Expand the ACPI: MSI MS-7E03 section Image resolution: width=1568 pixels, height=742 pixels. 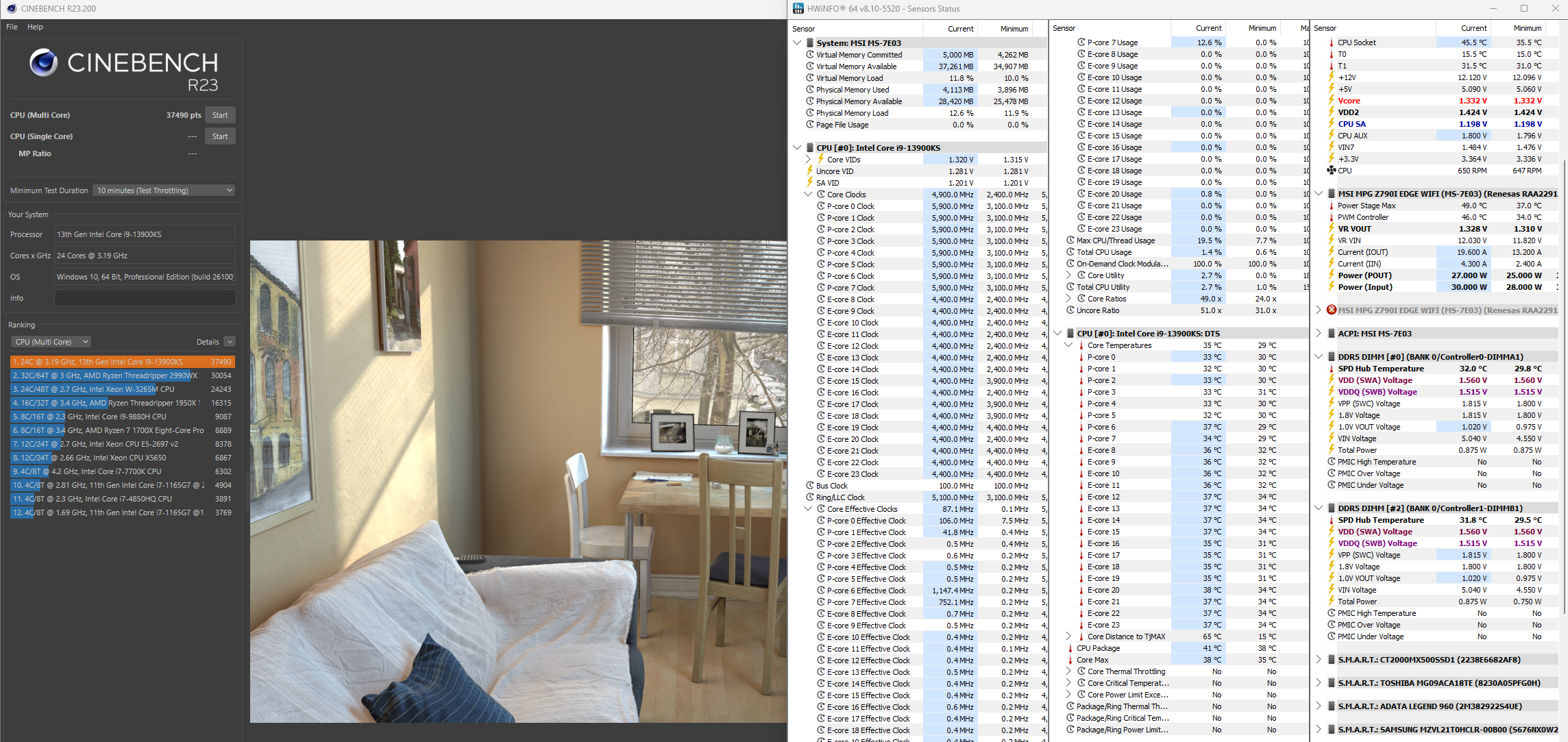point(1319,334)
